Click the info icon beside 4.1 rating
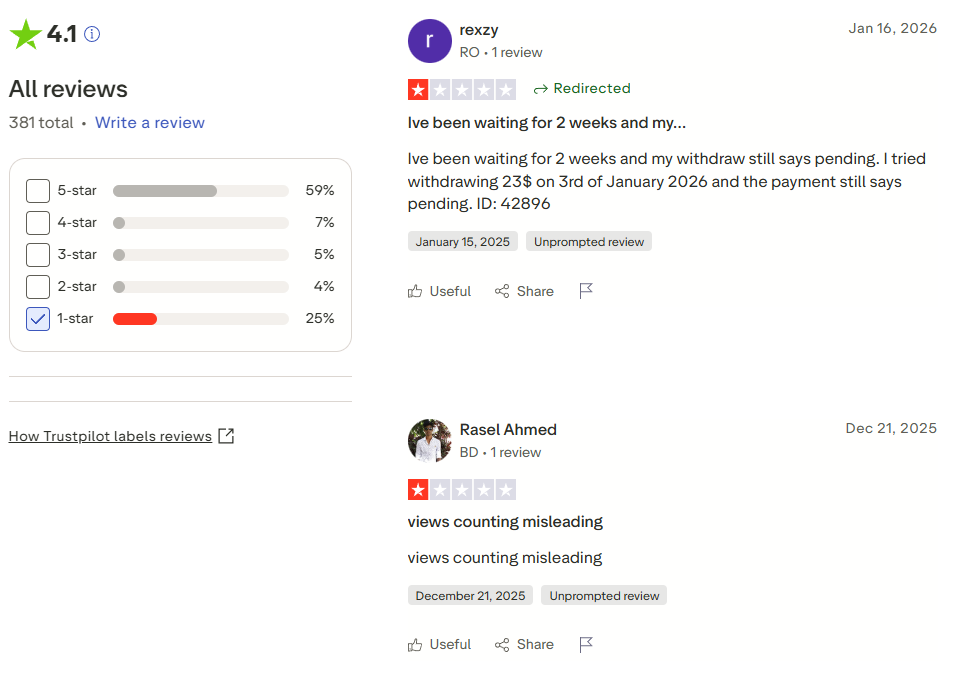 point(92,34)
